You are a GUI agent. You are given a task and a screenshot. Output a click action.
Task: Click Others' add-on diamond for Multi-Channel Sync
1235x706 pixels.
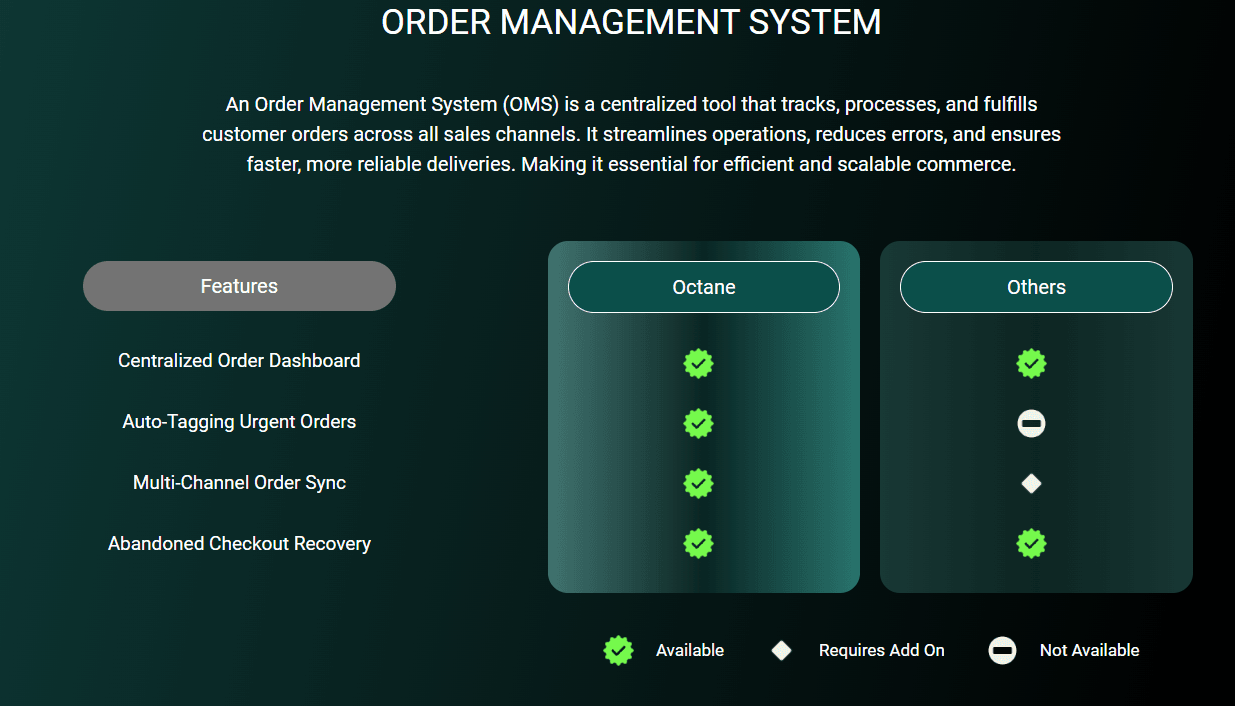(x=1031, y=484)
